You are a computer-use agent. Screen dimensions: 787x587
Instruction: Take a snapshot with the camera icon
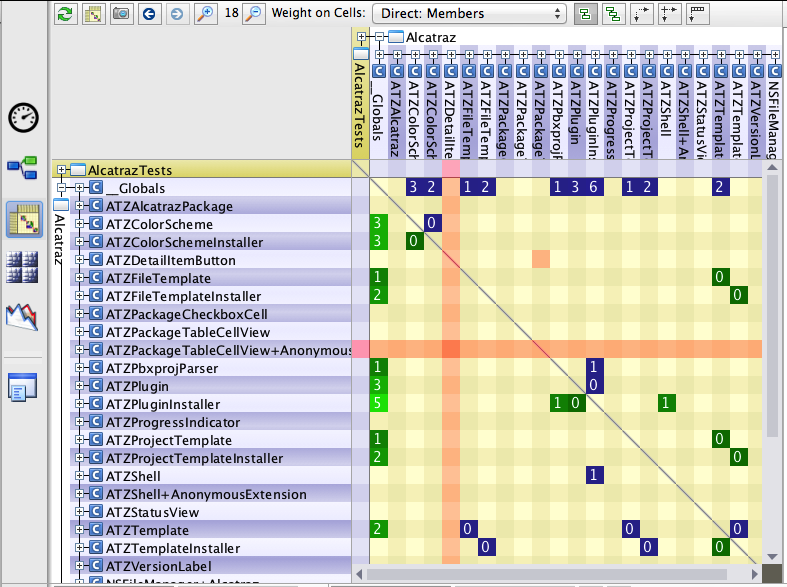tap(121, 13)
